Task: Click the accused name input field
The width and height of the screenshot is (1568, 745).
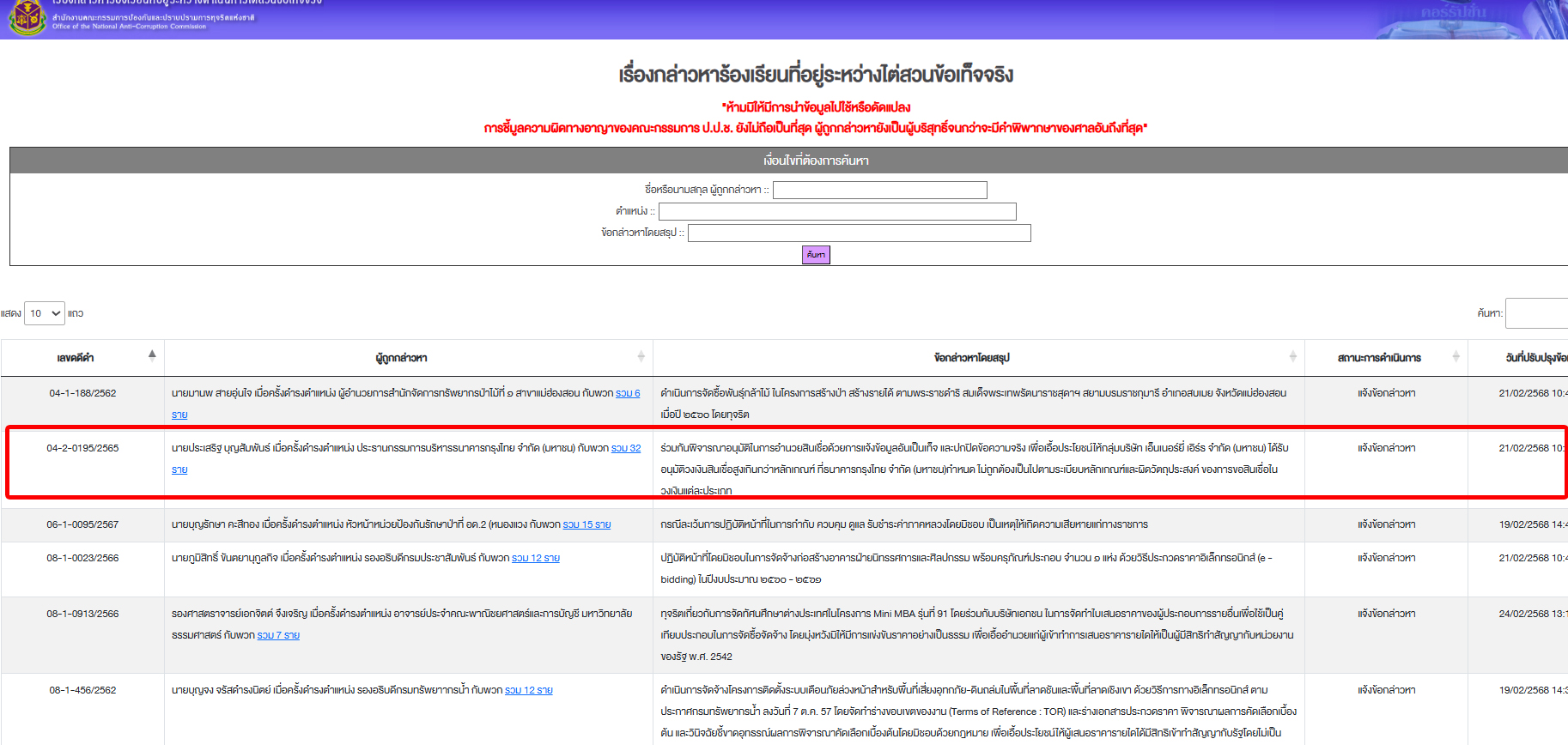Action: point(879,190)
